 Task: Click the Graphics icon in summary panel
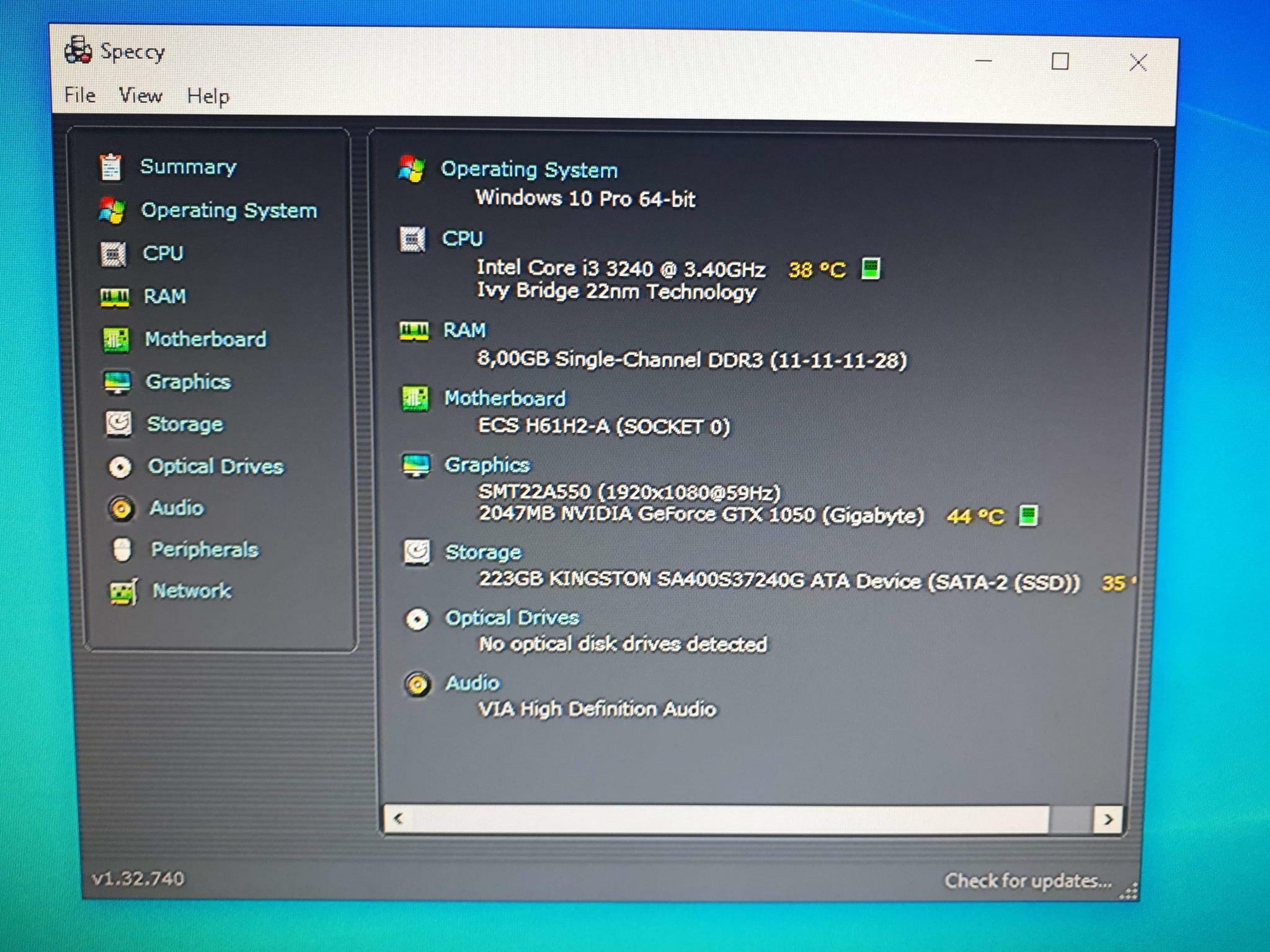(415, 465)
